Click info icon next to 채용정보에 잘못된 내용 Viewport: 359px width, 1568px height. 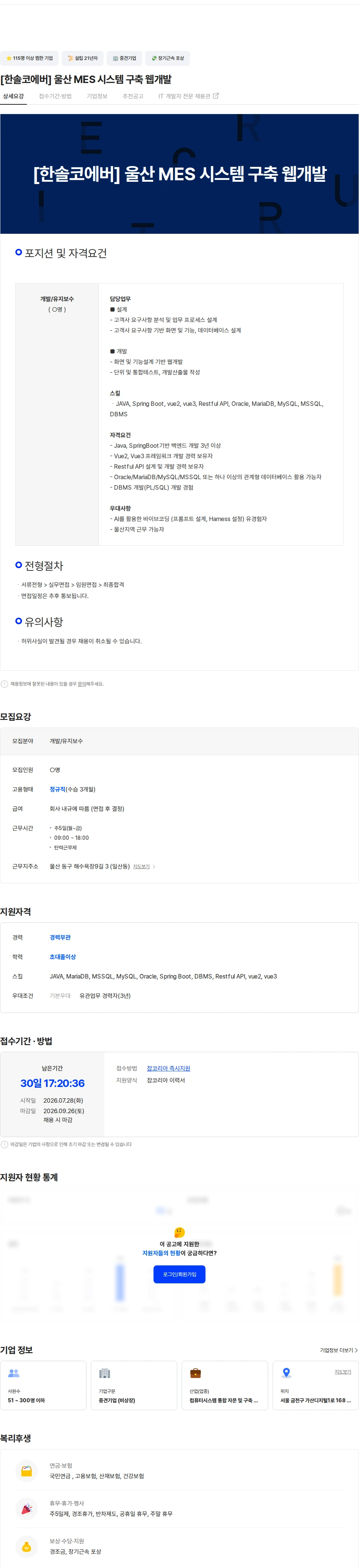(x=5, y=683)
